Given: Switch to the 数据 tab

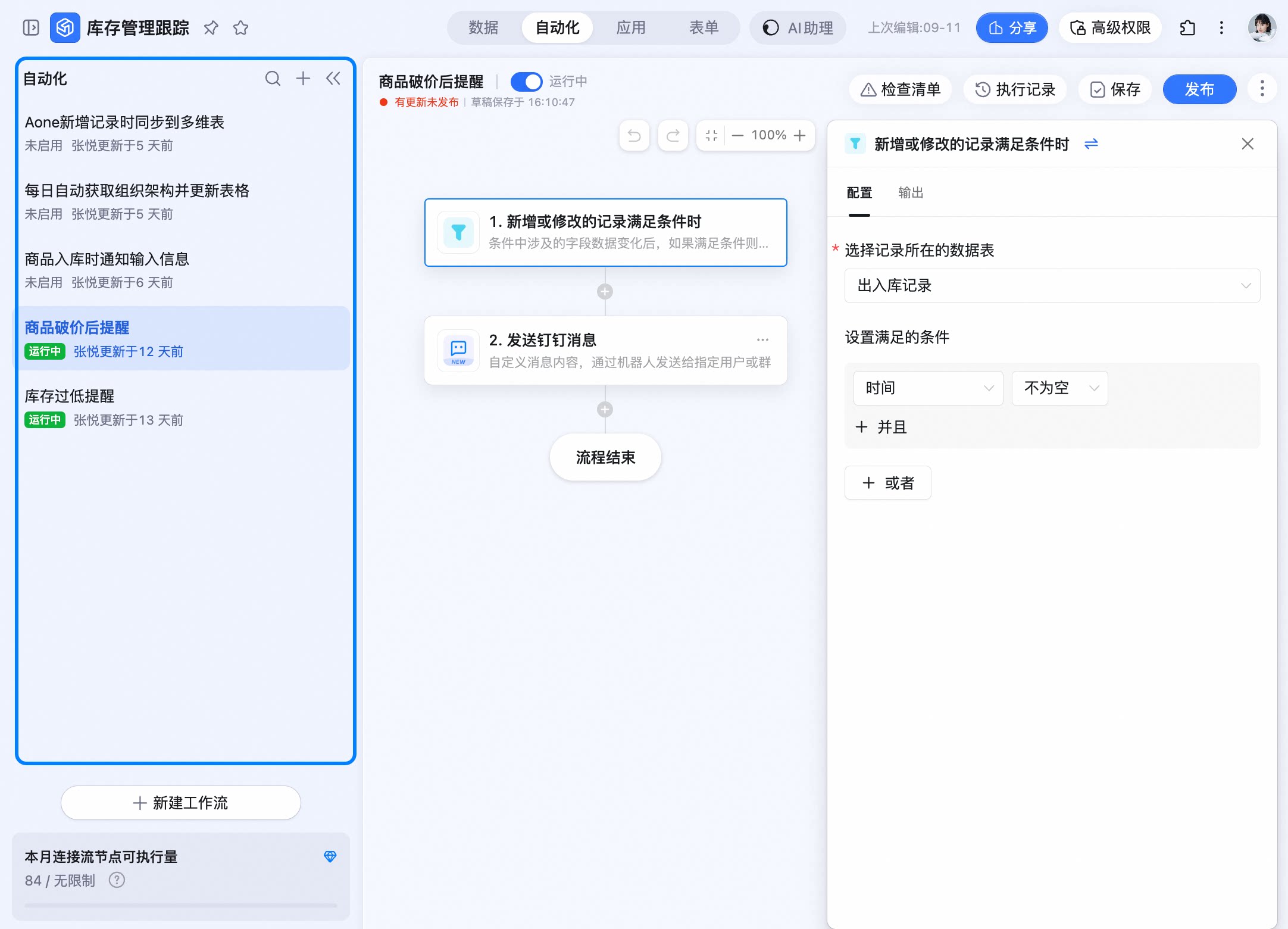Looking at the screenshot, I should pyautogui.click(x=483, y=28).
